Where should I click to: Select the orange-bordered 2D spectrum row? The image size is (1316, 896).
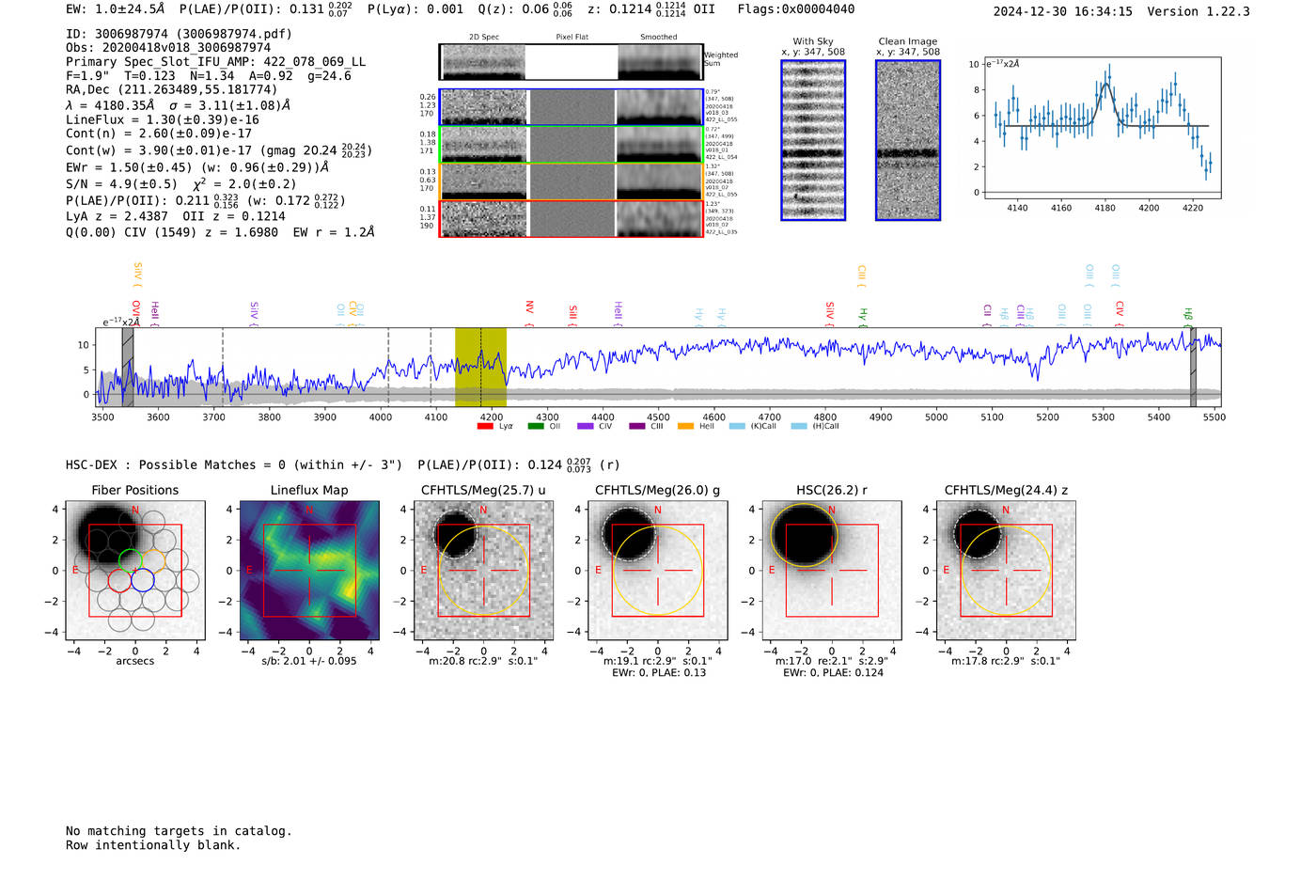(572, 181)
